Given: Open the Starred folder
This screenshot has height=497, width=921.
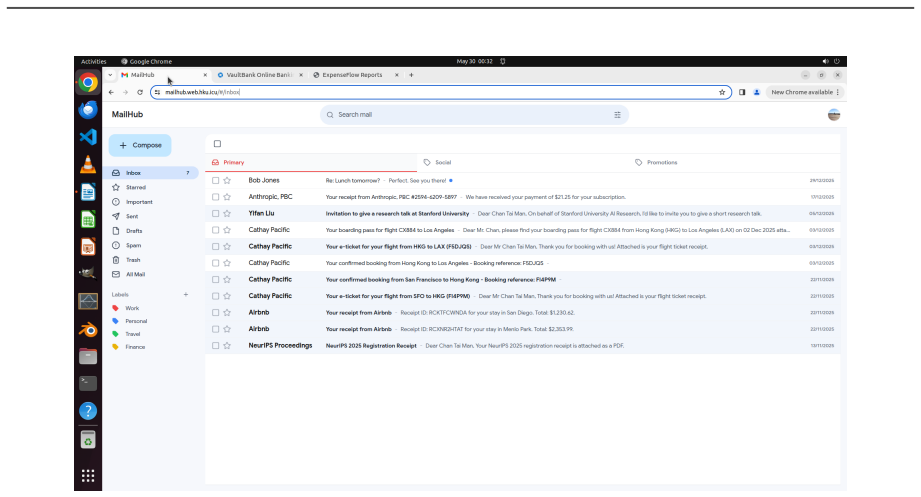Looking at the screenshot, I should pos(151,187).
